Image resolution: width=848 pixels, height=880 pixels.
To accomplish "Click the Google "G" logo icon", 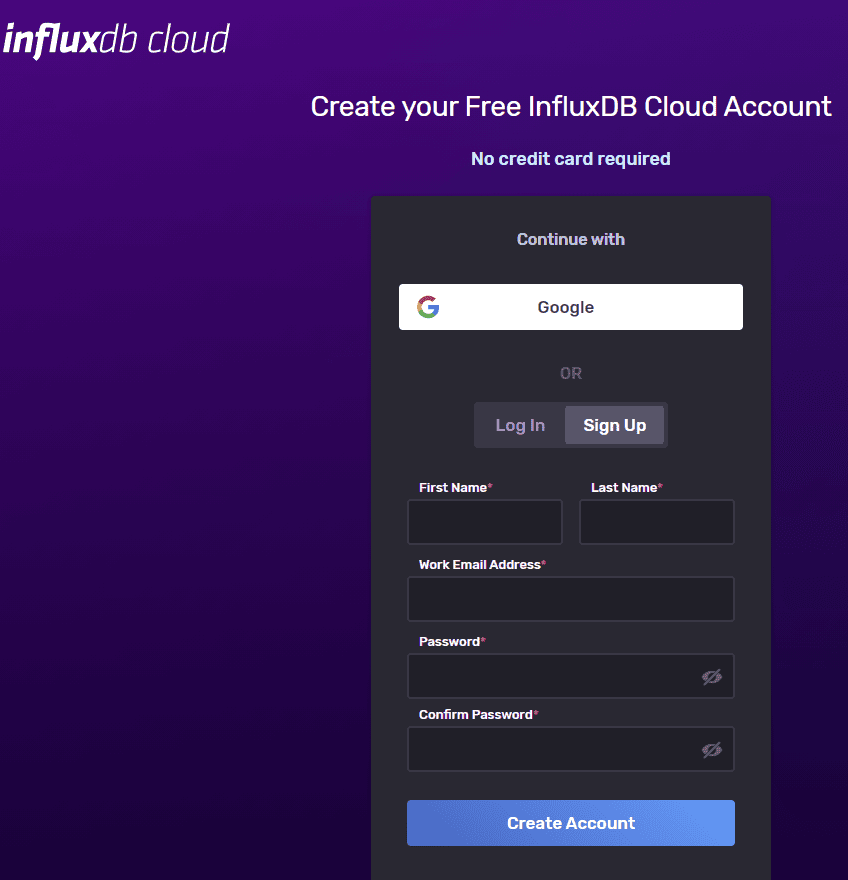I will (428, 307).
